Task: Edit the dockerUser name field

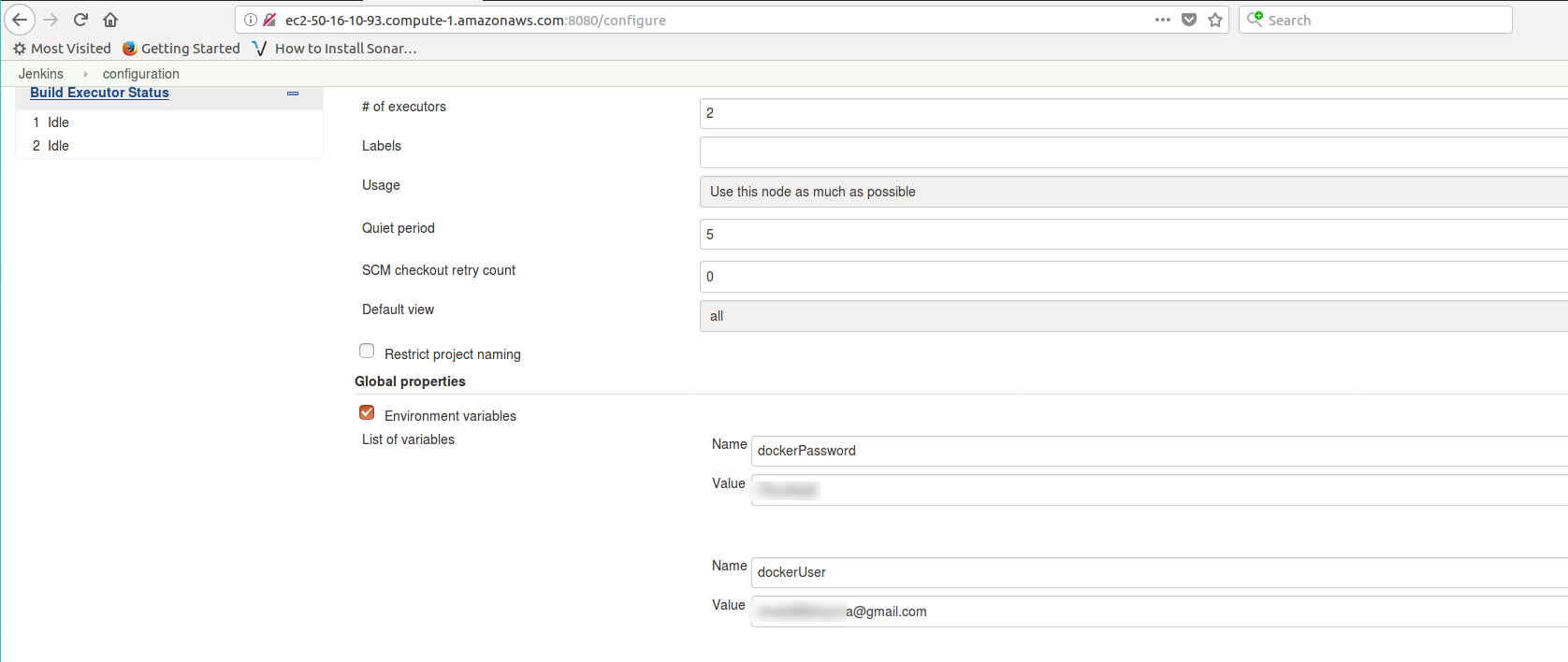Action: tap(1159, 572)
